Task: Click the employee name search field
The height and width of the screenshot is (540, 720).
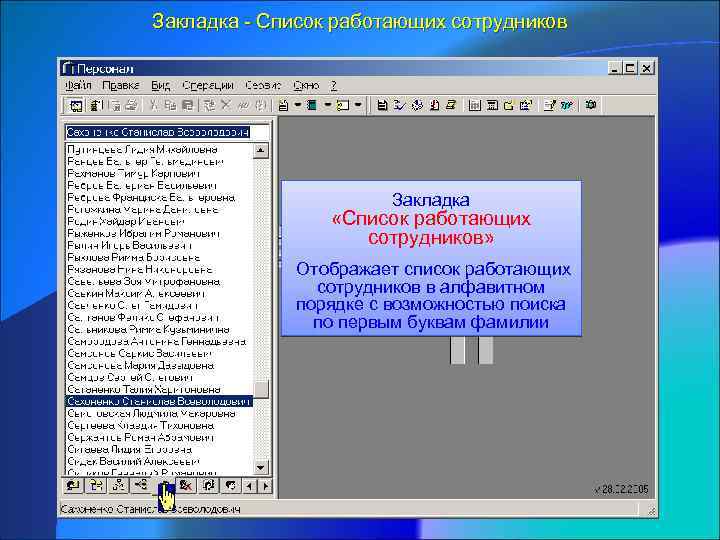Action: pyautogui.click(x=168, y=132)
